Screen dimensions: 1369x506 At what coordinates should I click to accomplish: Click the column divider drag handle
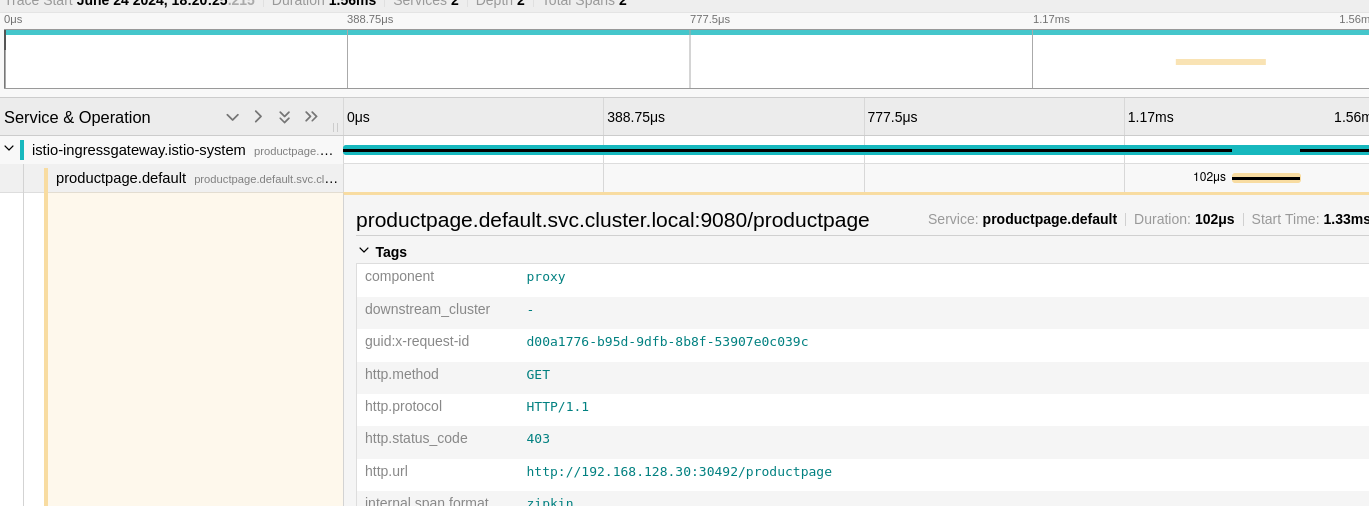click(x=335, y=127)
